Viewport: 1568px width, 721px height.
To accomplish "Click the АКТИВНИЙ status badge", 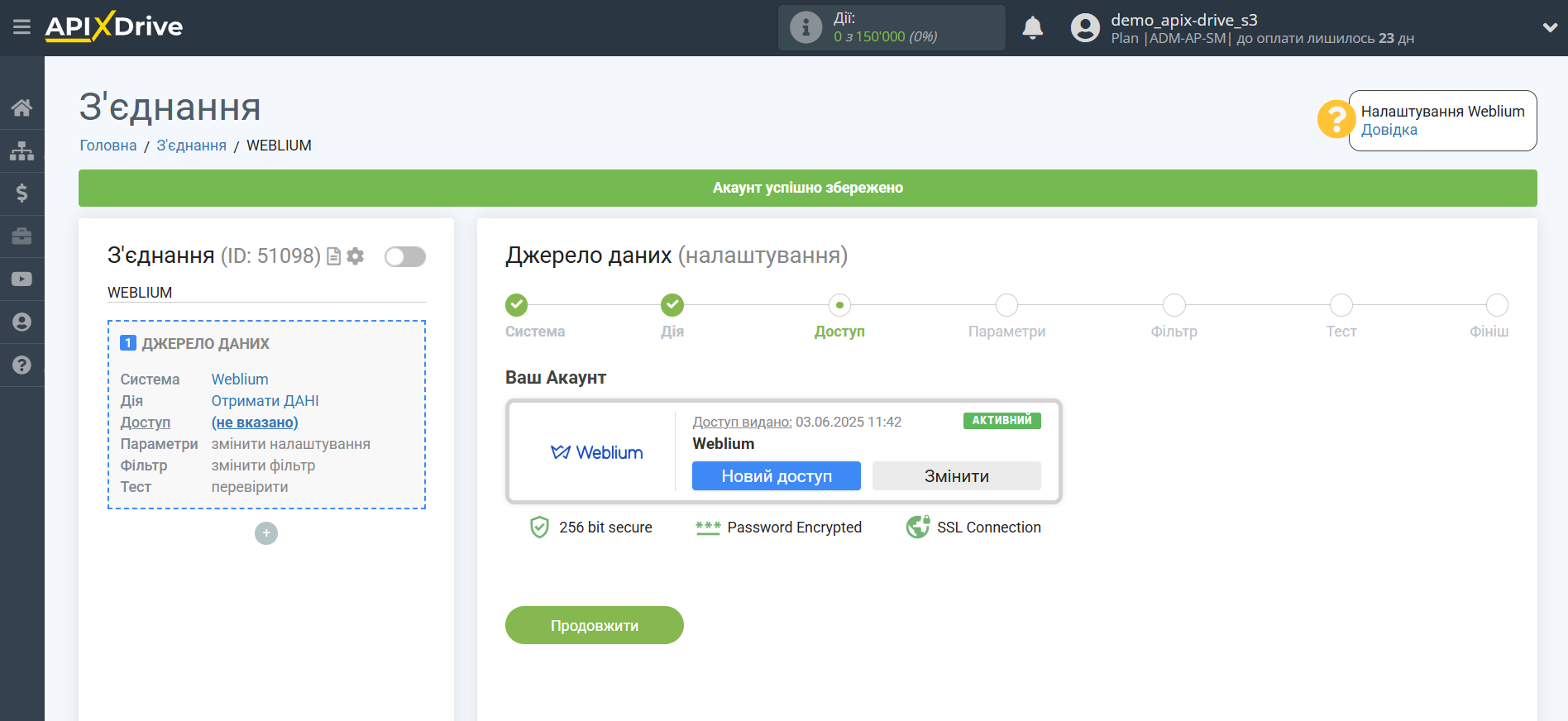I will (x=1002, y=421).
